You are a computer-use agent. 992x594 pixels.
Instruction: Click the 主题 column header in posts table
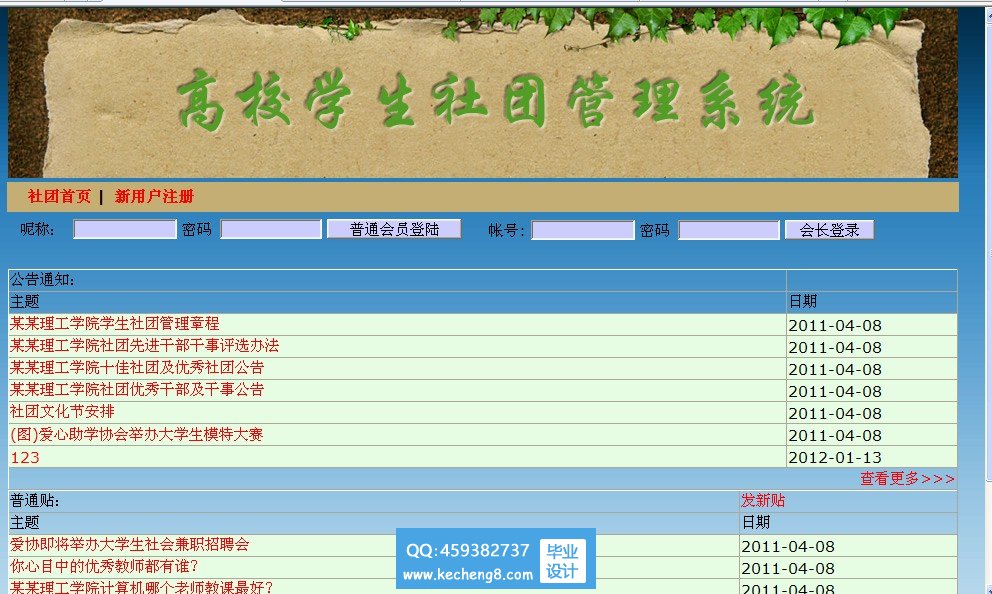pyautogui.click(x=374, y=523)
